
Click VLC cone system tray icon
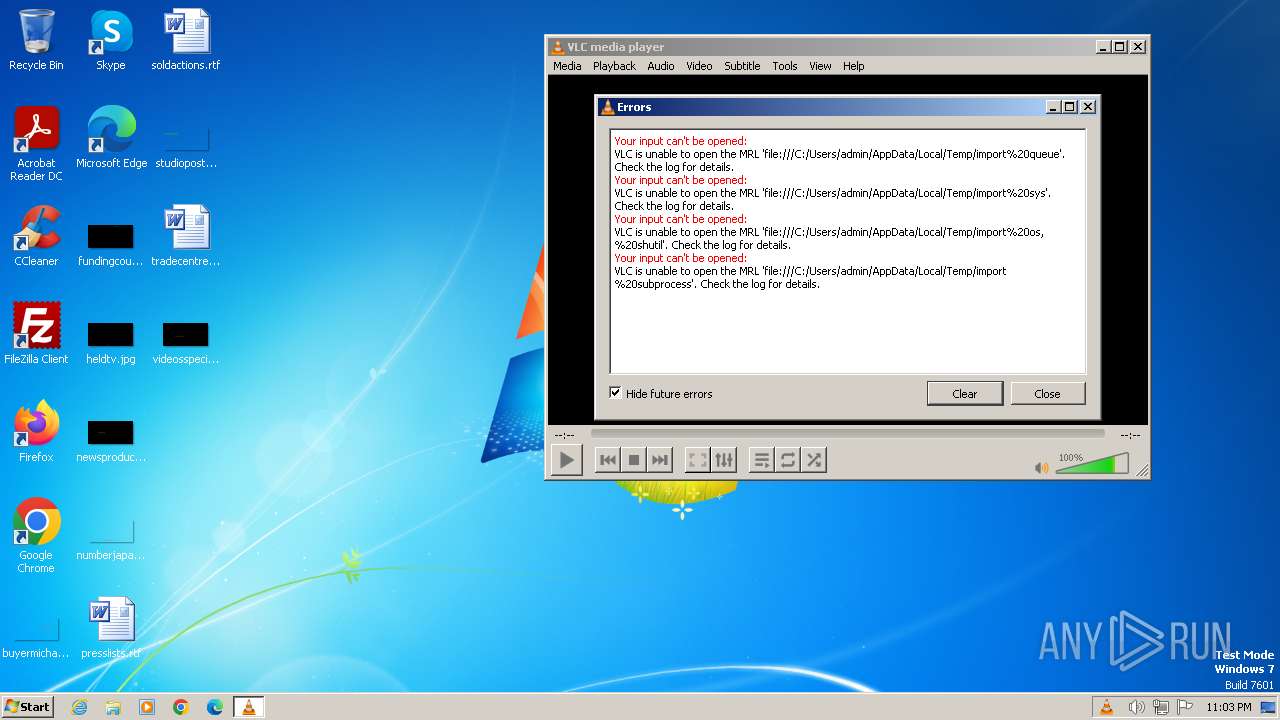(1106, 707)
